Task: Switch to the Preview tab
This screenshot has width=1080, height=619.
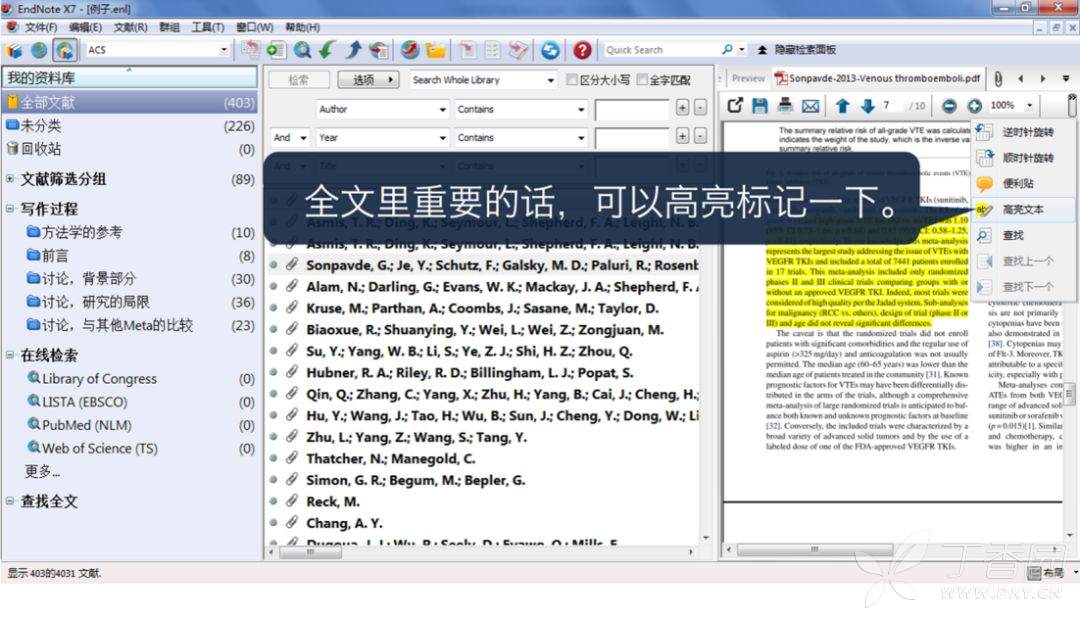Action: (x=748, y=78)
